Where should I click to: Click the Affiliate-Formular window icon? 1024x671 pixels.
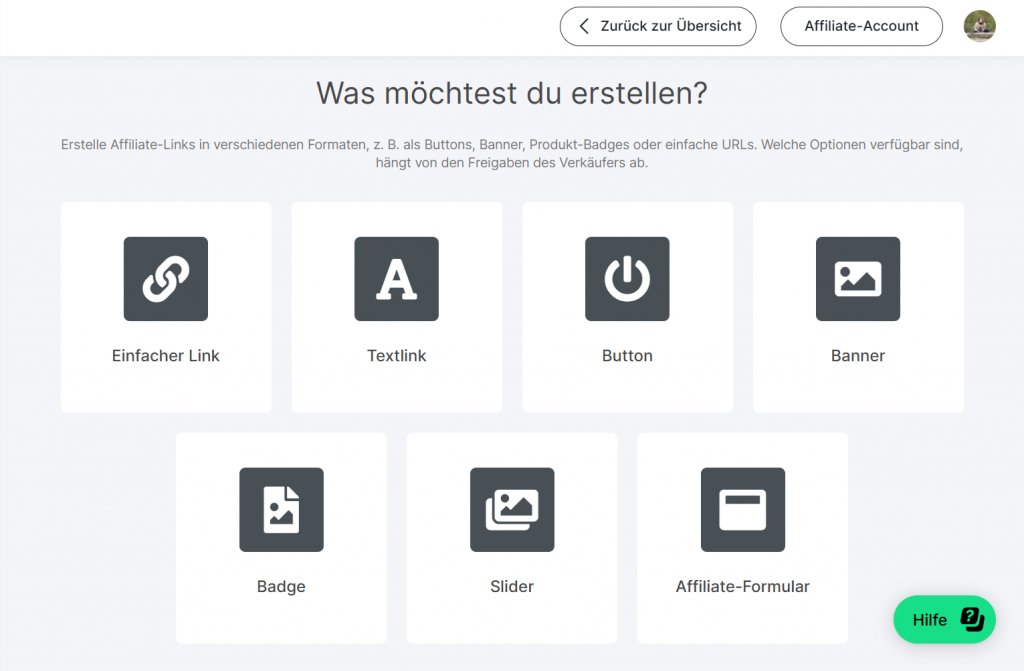tap(743, 510)
